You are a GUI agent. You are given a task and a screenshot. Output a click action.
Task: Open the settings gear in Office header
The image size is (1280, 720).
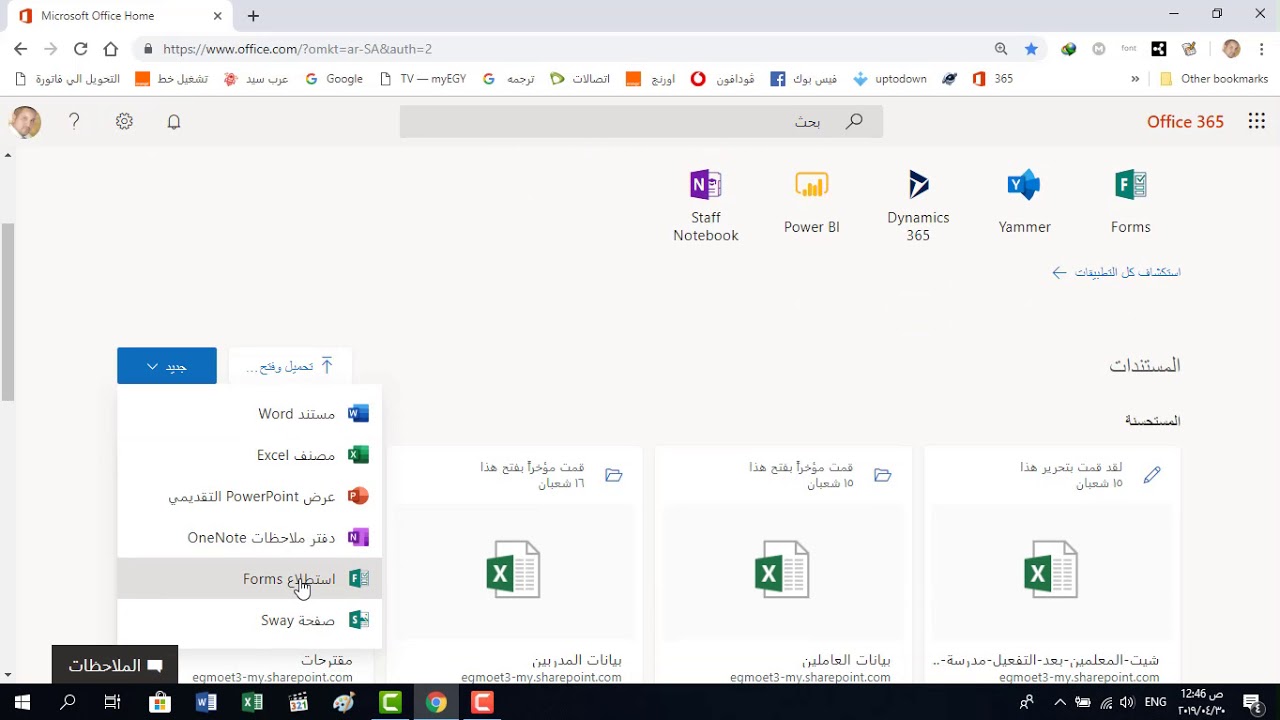[124, 121]
